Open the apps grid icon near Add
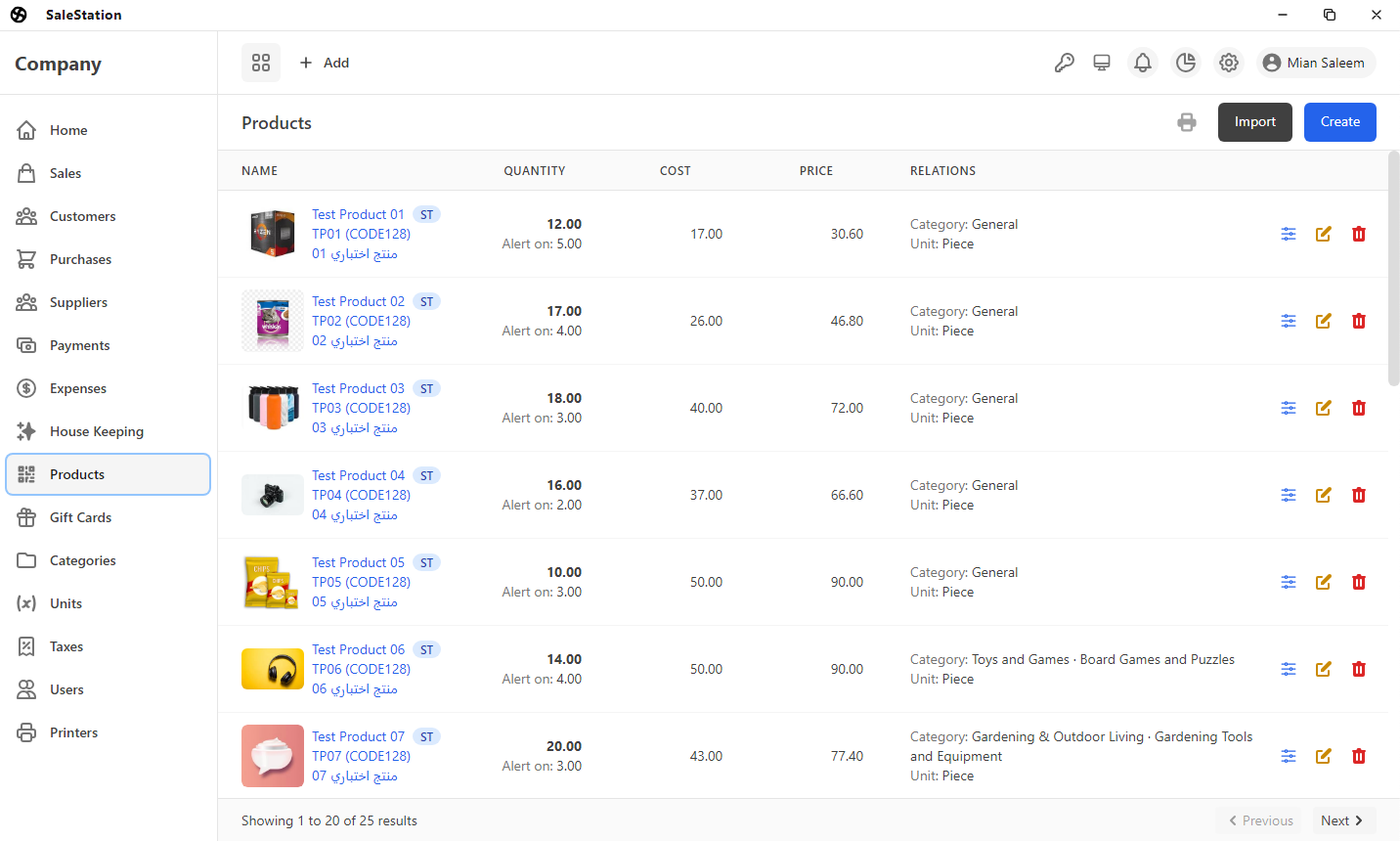1400x841 pixels. (260, 62)
